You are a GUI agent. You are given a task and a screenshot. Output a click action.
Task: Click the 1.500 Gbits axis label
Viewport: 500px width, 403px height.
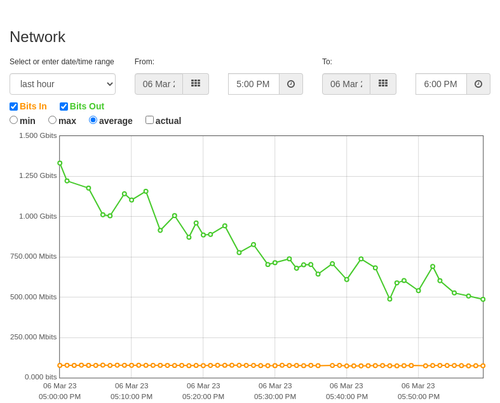coord(38,136)
